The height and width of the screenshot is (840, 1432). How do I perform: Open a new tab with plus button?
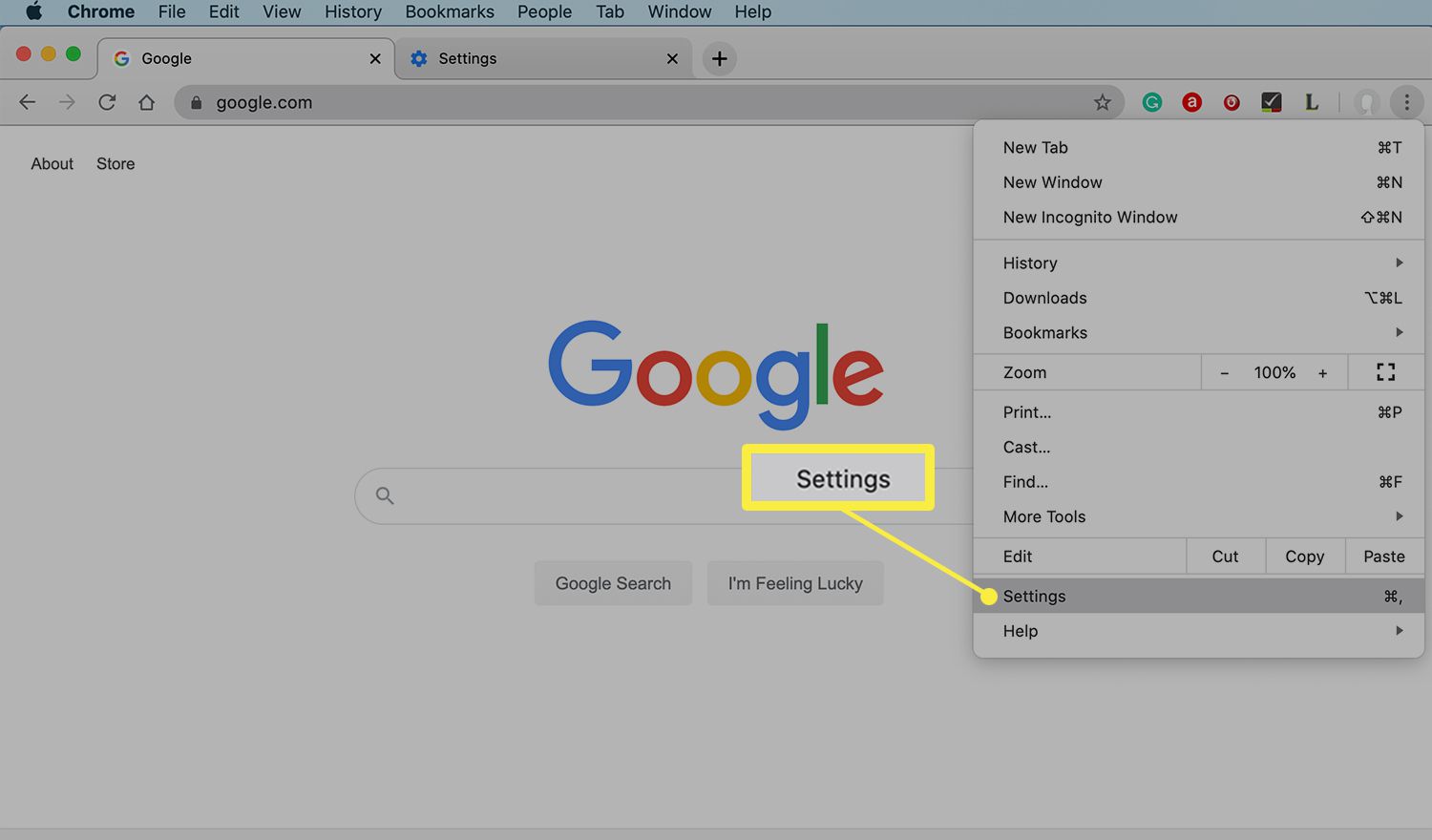point(719,58)
